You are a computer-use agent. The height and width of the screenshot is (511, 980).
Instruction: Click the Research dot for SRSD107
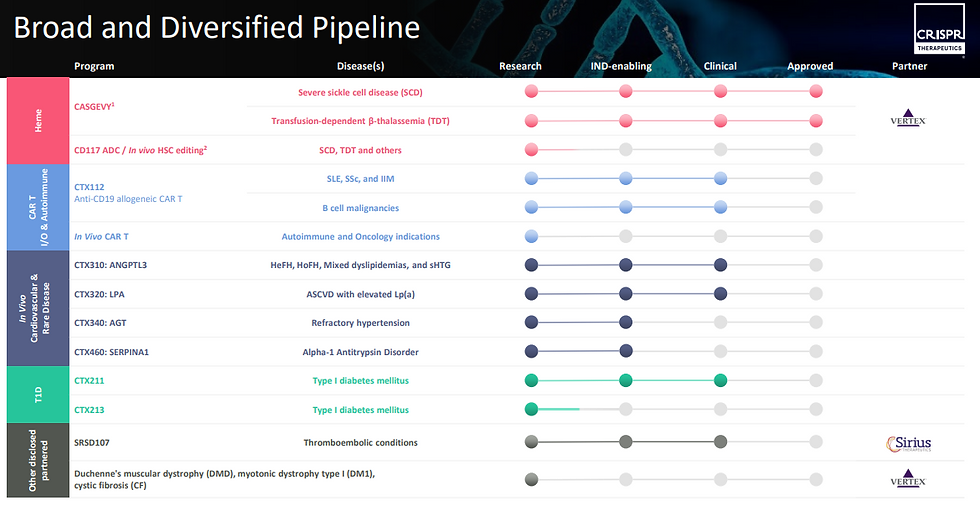coord(531,442)
